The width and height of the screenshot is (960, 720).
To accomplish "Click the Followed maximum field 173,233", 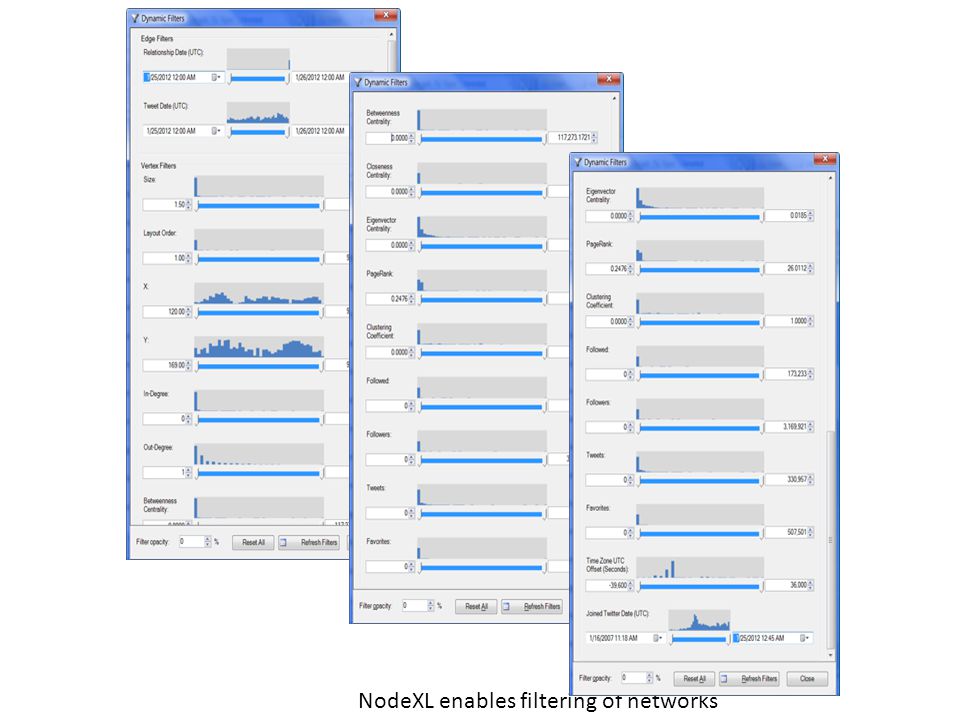I will (x=786, y=373).
